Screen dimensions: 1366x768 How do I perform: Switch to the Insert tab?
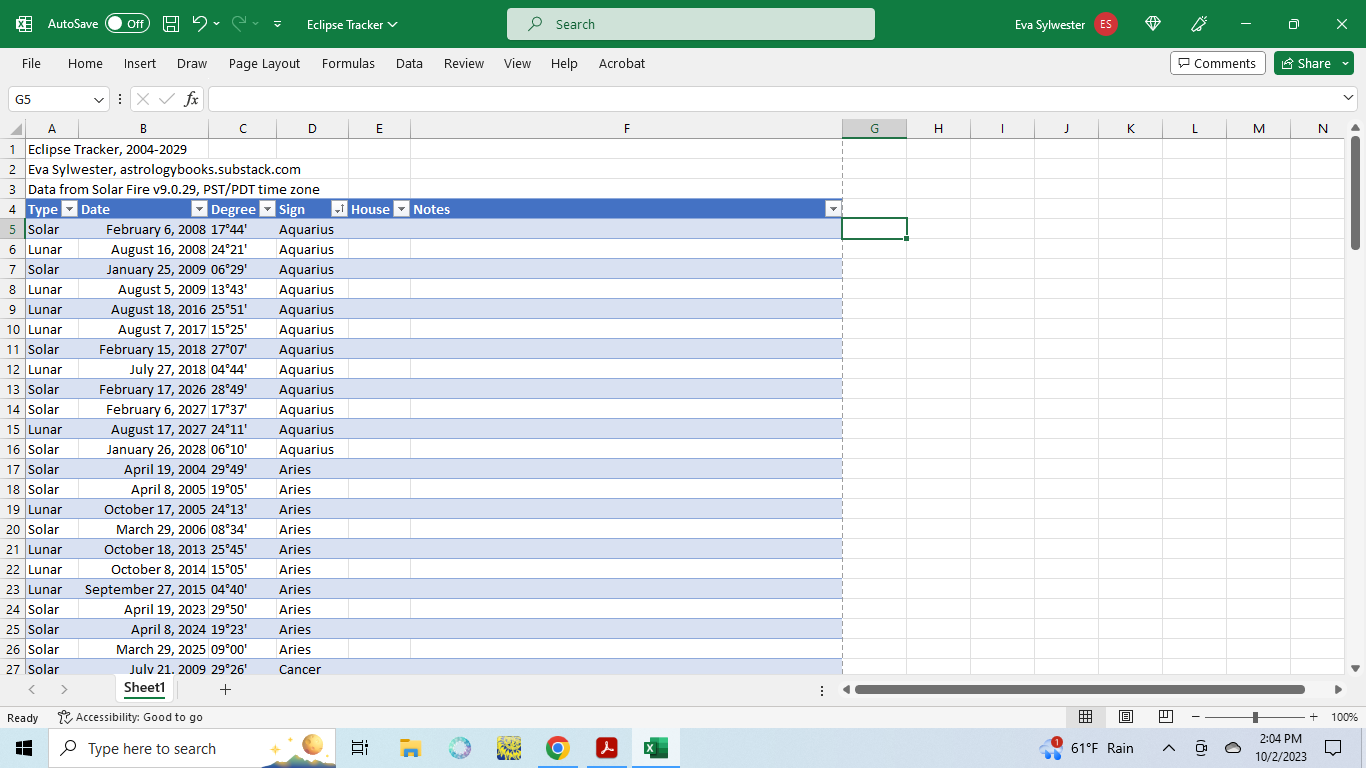140,63
